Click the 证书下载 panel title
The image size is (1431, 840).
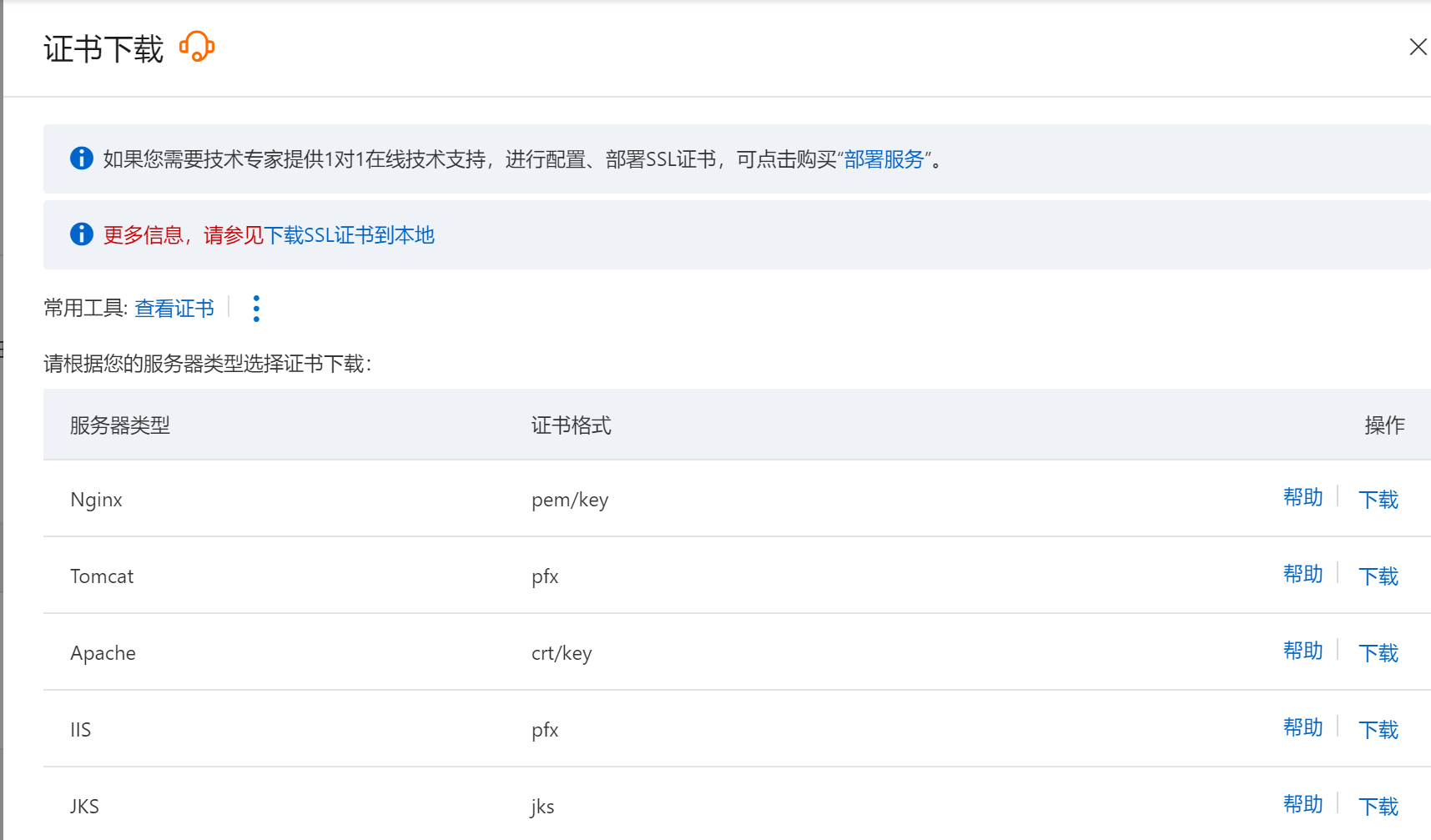click(x=103, y=49)
